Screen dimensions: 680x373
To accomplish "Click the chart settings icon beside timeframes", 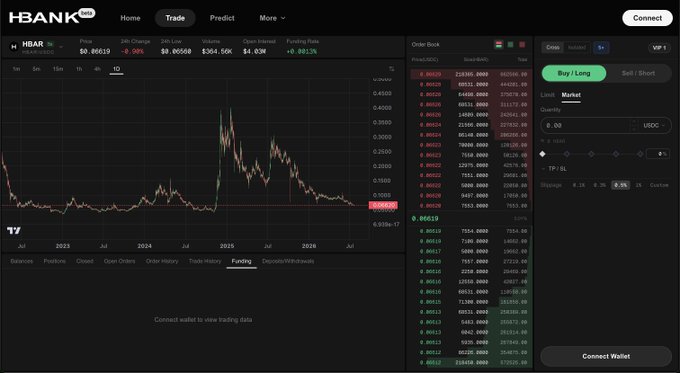I will click(392, 69).
